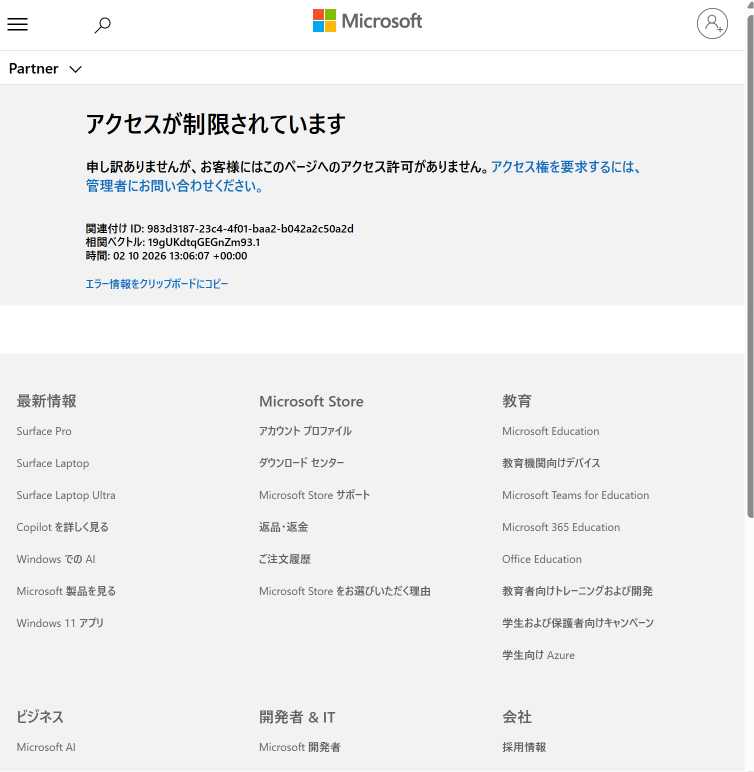This screenshot has height=772, width=754.
Task: Open the Surface Laptop Ultra link
Action: pos(66,495)
